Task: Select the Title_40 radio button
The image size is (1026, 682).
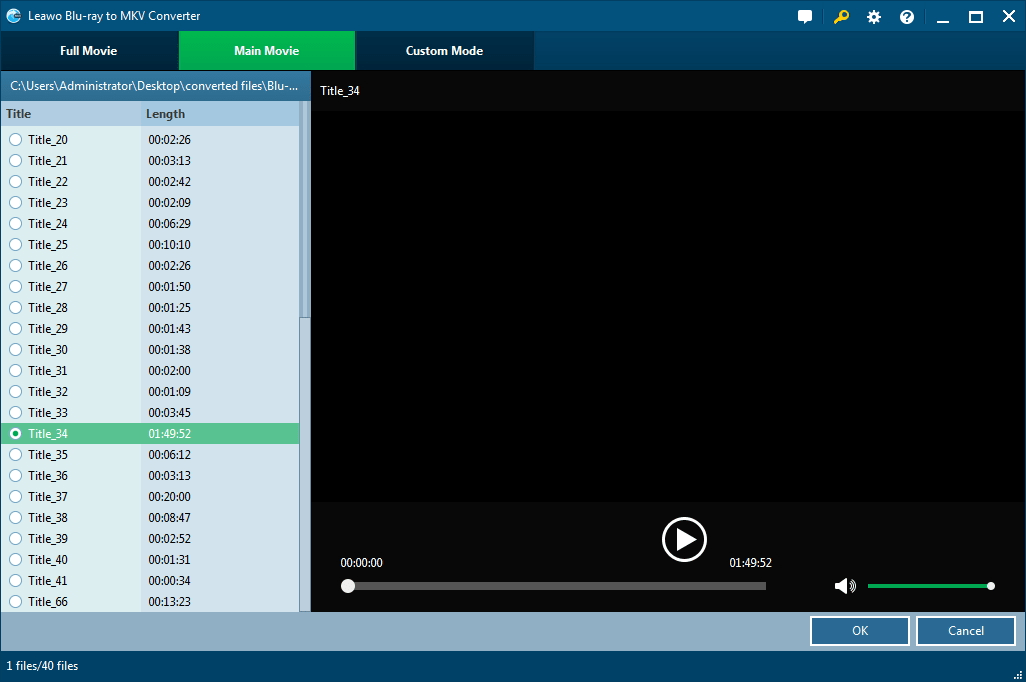Action: pyautogui.click(x=15, y=560)
